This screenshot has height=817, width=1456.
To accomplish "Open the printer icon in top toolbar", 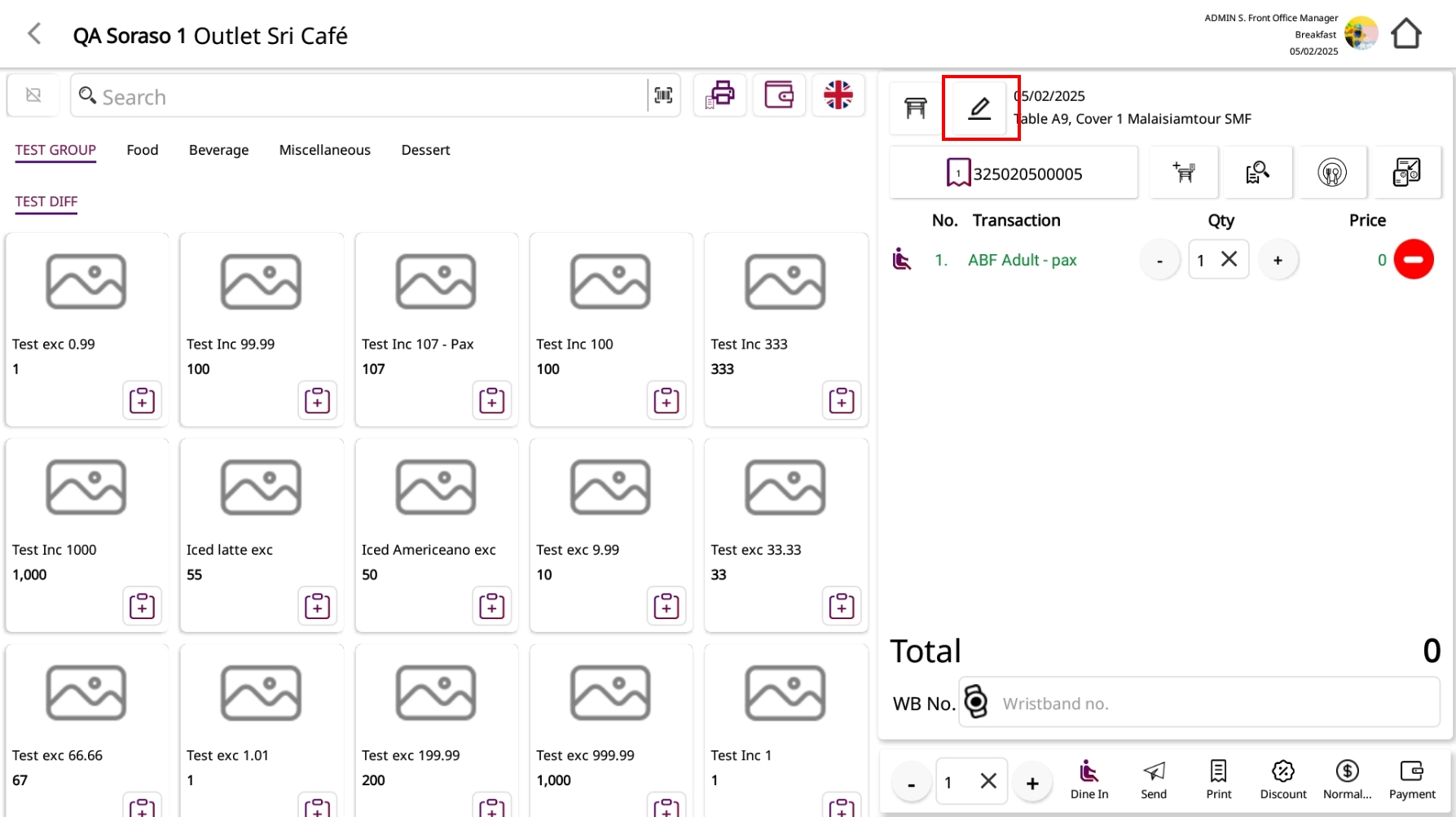I will 720,95.
